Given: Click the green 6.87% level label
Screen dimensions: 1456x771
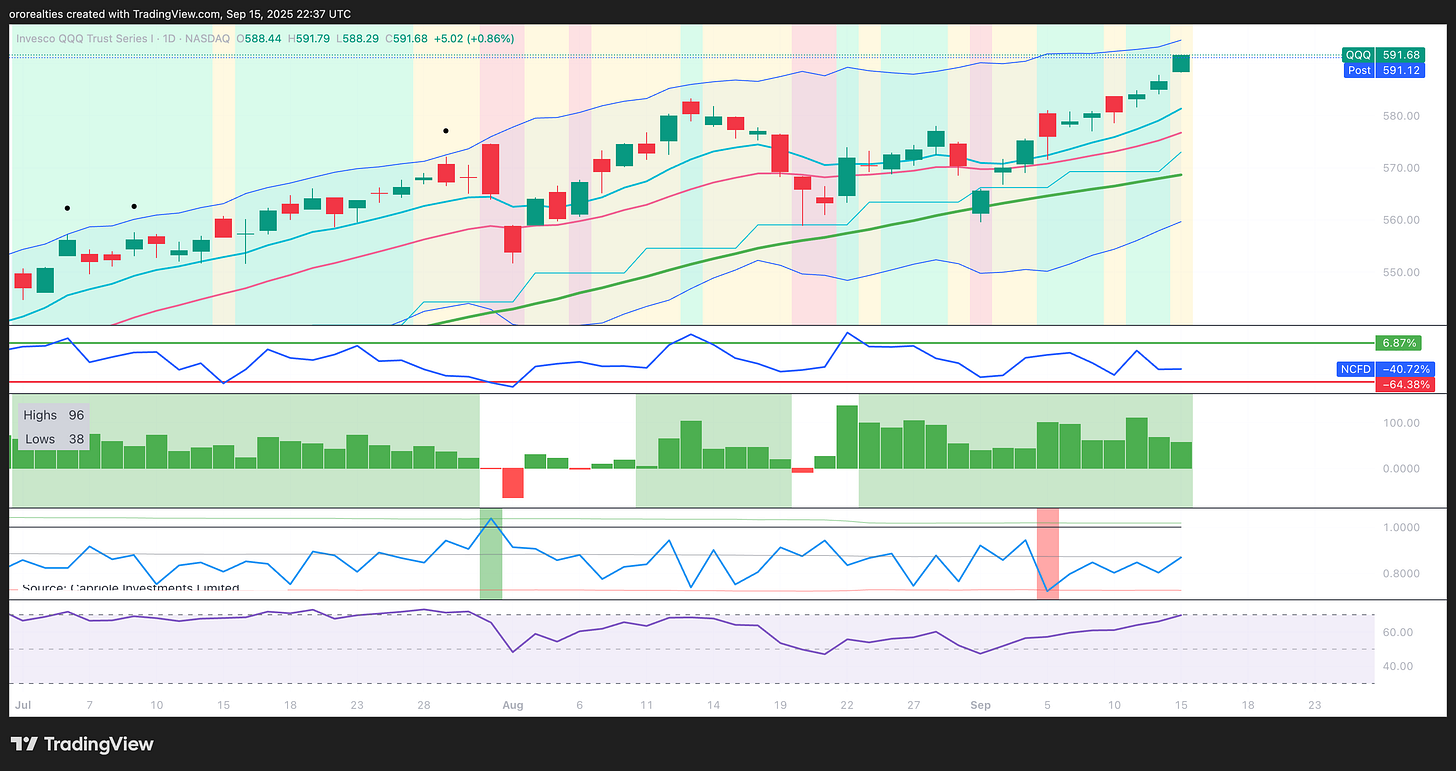Looking at the screenshot, I should (1398, 342).
